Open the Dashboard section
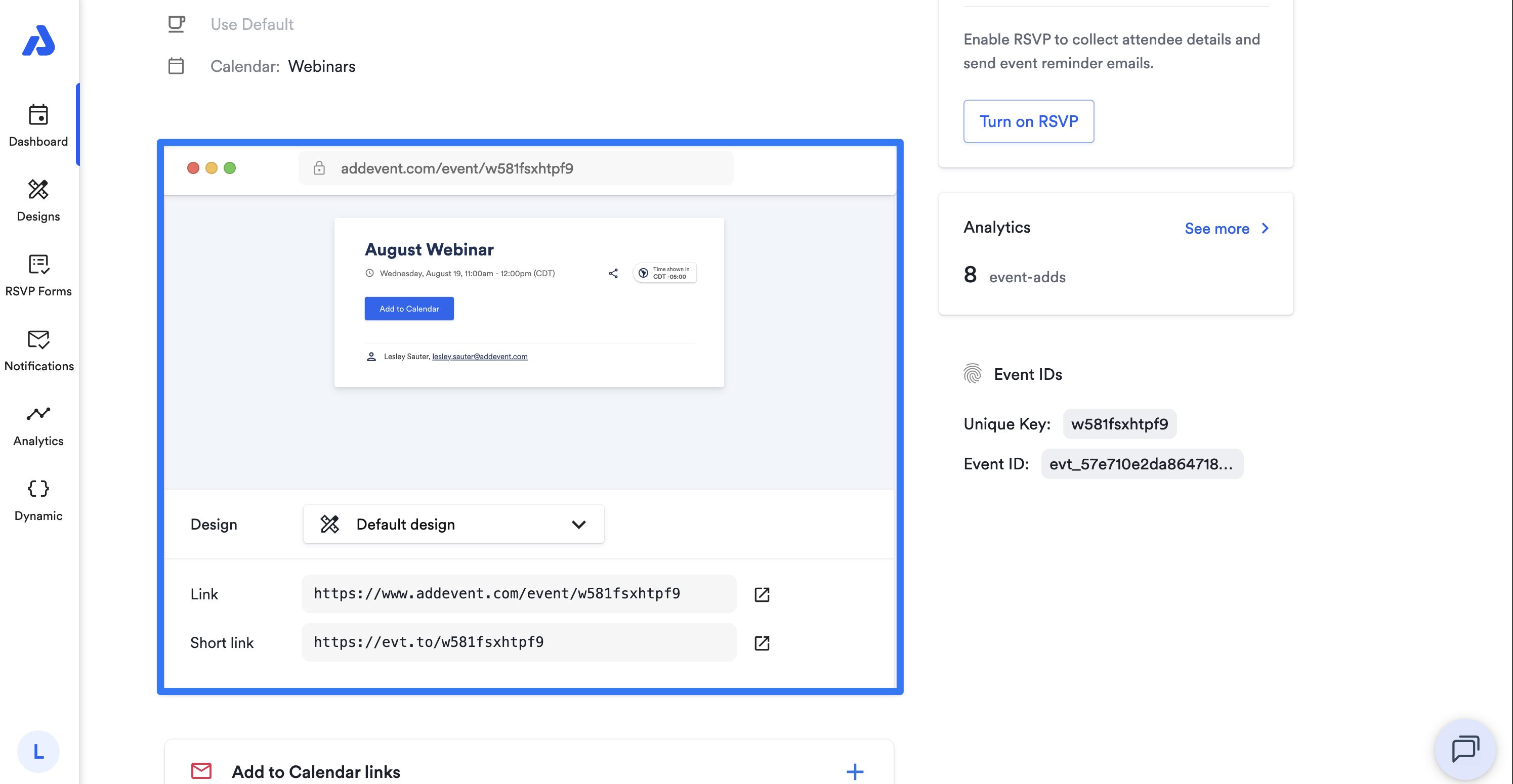Viewport: 1513px width, 784px height. 39,125
